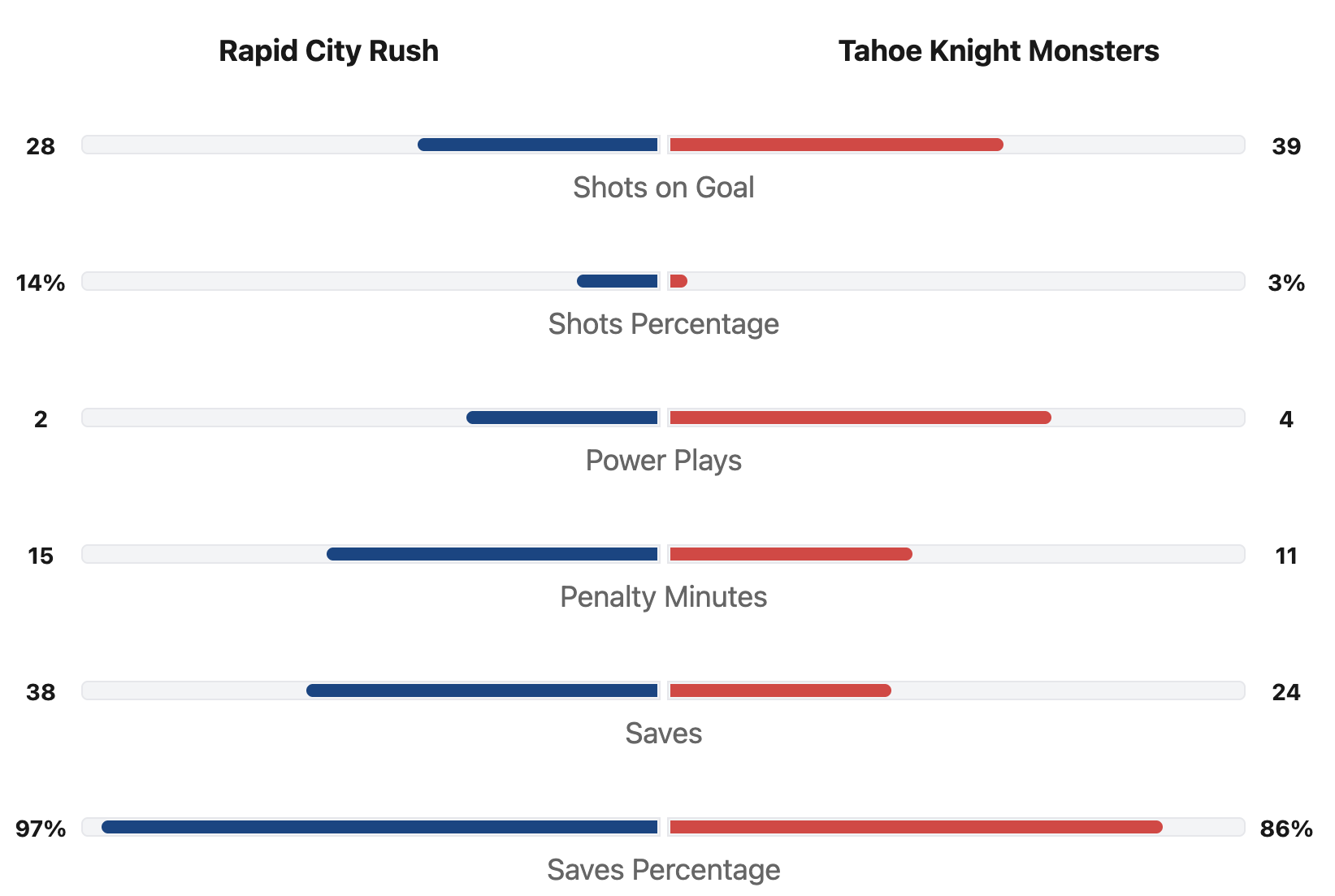Click the Saves Percentage label
This screenshot has height=896, width=1335.
pos(663,870)
